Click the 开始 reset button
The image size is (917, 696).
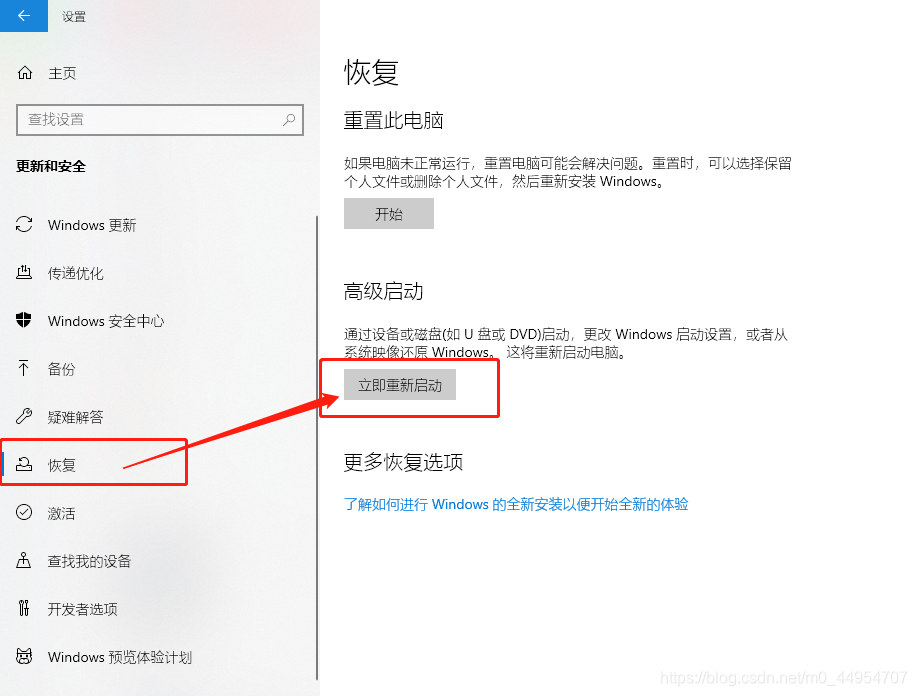(x=389, y=214)
